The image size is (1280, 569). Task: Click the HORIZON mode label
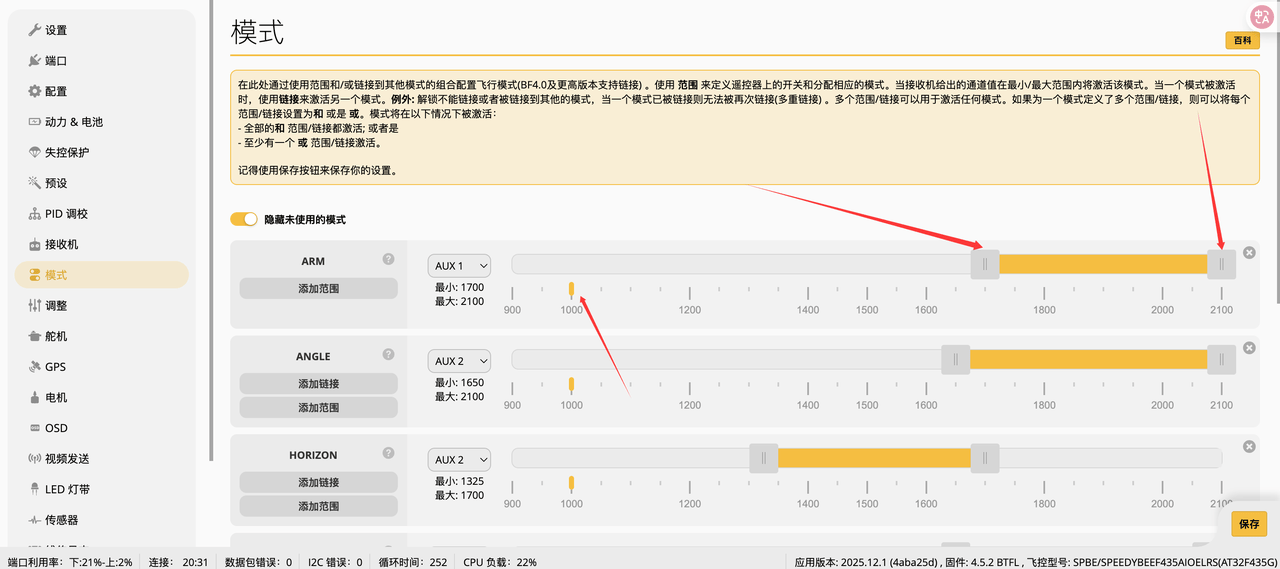click(313, 455)
